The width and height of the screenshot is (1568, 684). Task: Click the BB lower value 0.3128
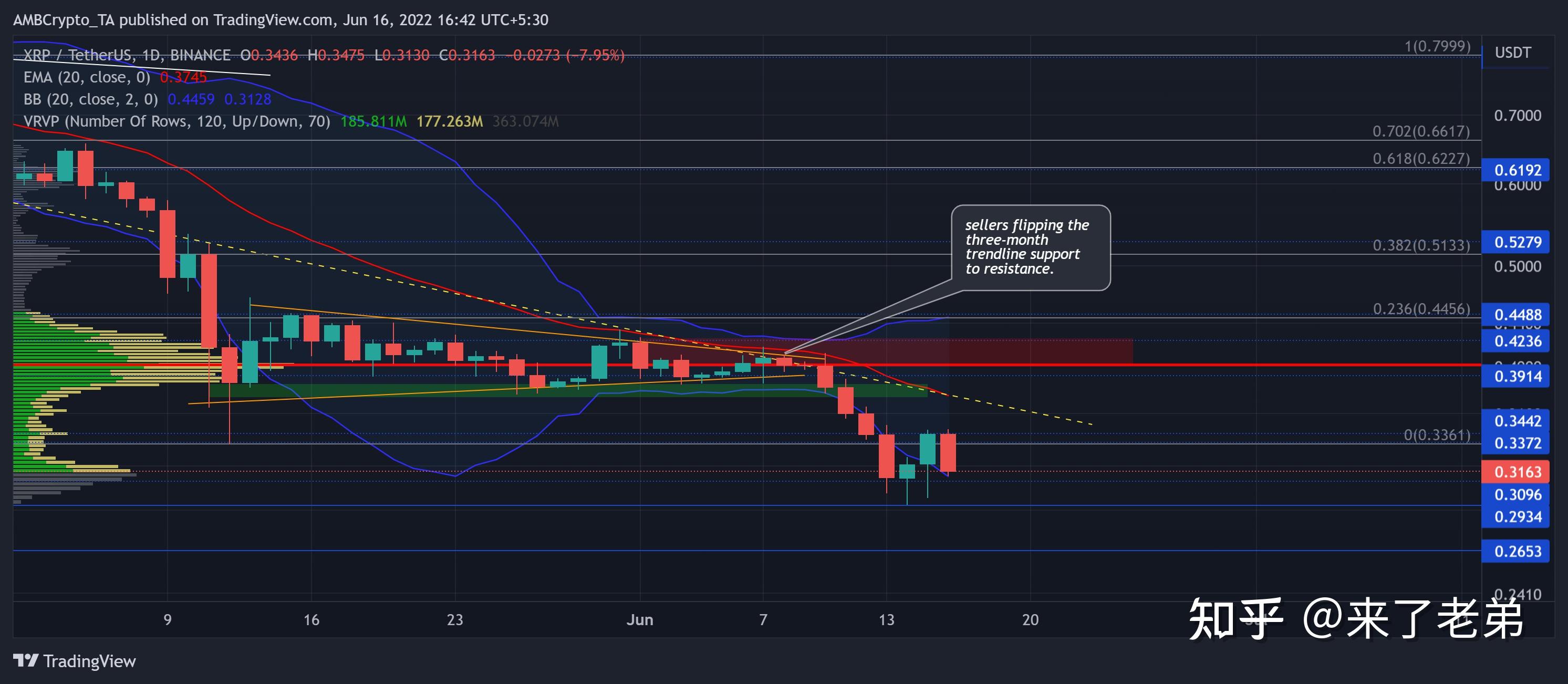coord(248,99)
